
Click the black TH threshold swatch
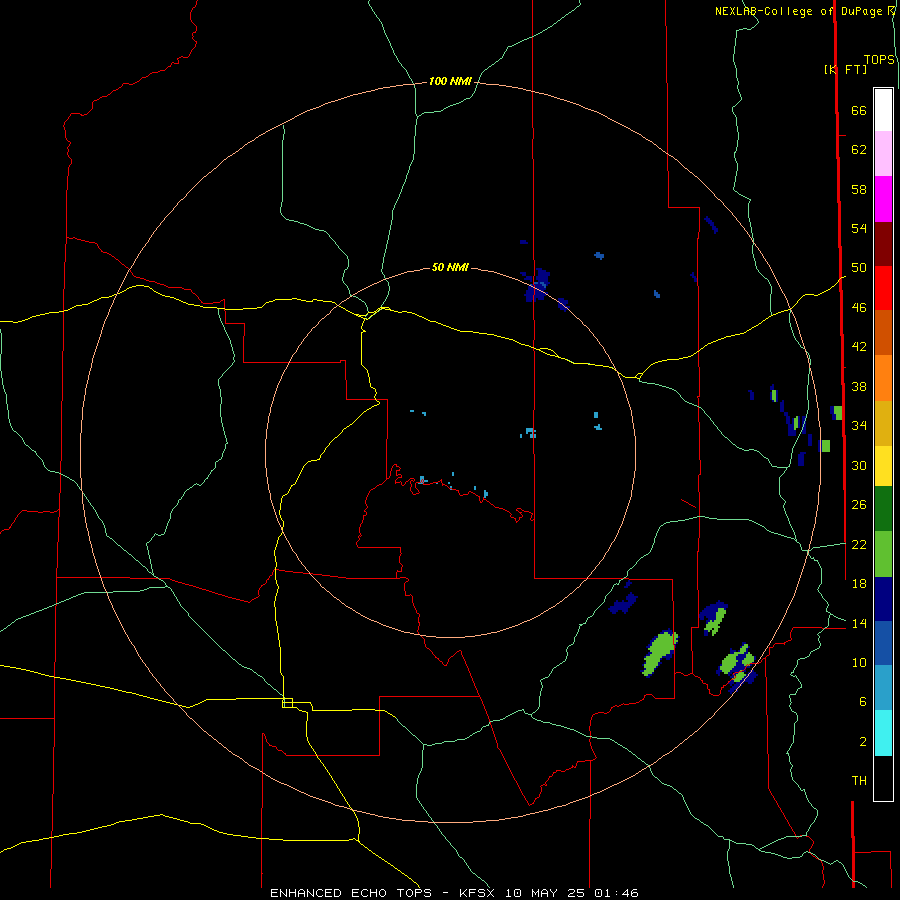click(883, 778)
